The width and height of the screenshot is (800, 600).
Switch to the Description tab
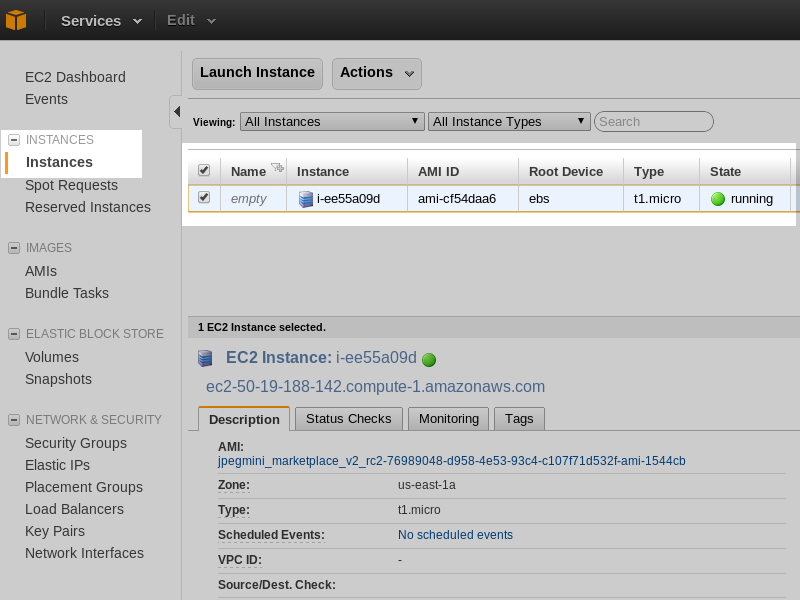[244, 419]
